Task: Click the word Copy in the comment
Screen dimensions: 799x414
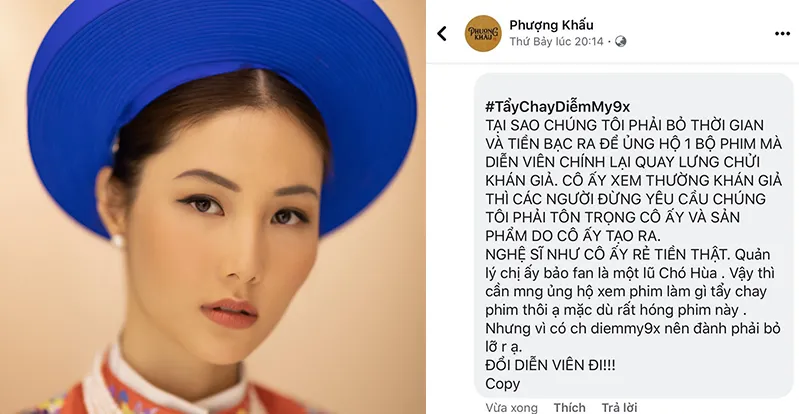Action: (x=502, y=384)
